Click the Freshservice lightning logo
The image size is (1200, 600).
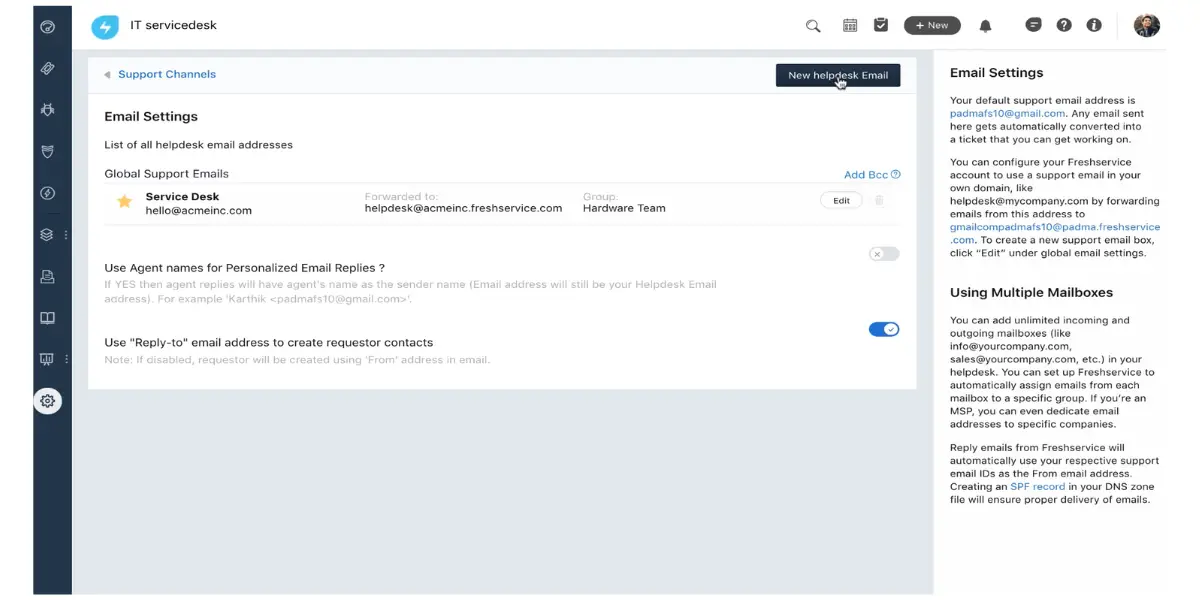pyautogui.click(x=104, y=27)
